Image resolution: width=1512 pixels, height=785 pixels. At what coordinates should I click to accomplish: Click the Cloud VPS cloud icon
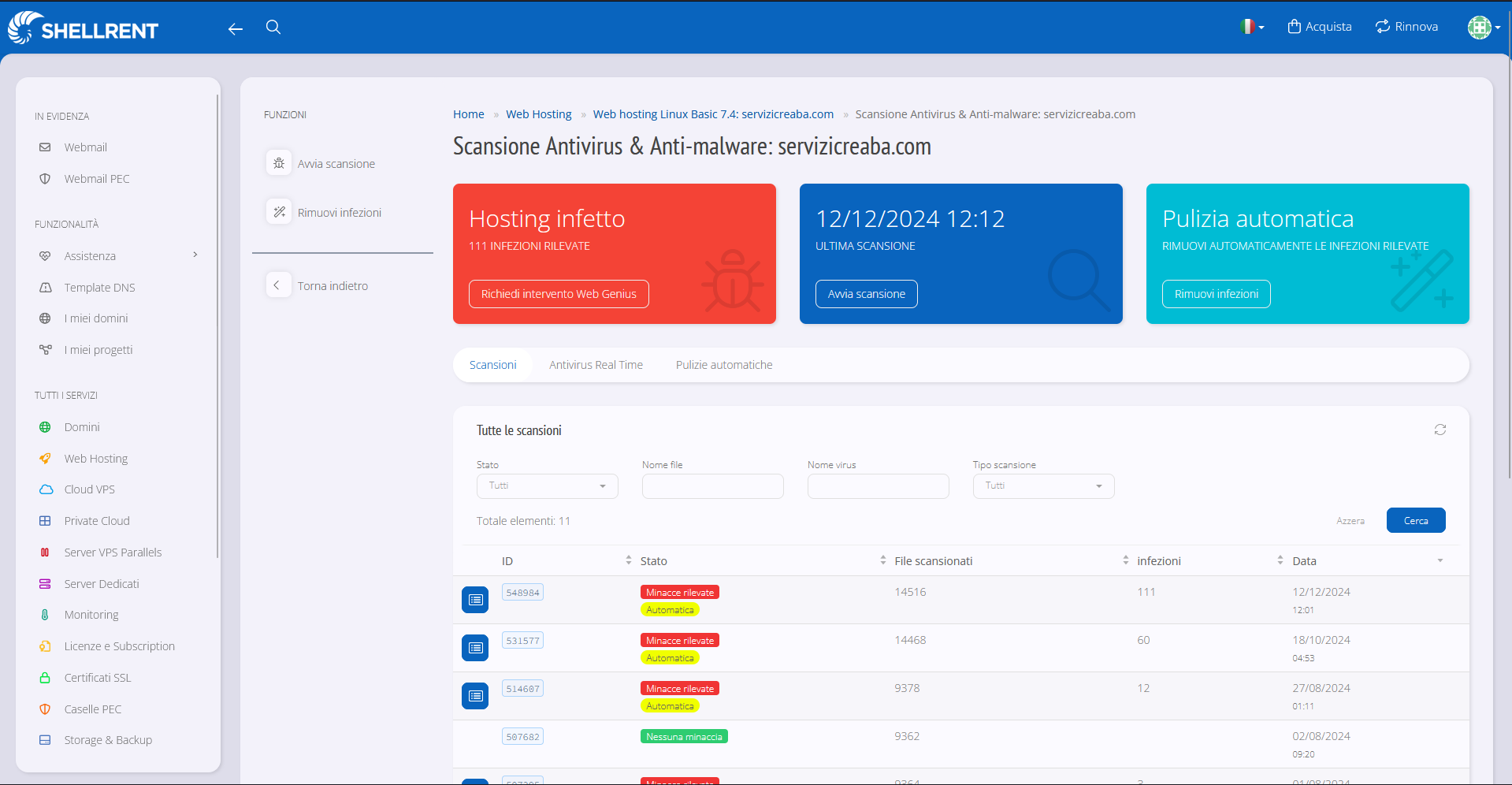coord(46,489)
